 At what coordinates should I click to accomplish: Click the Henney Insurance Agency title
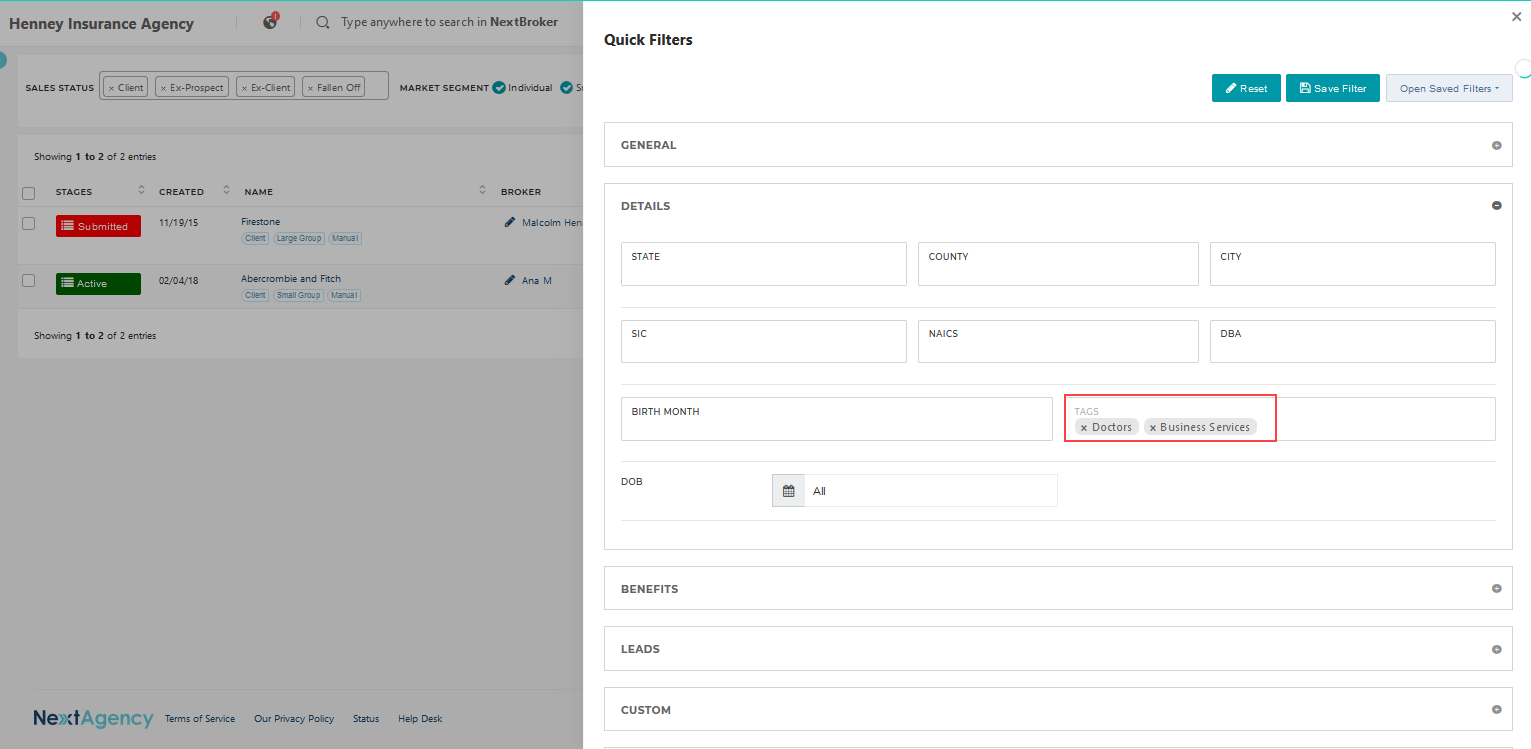pyautogui.click(x=101, y=23)
